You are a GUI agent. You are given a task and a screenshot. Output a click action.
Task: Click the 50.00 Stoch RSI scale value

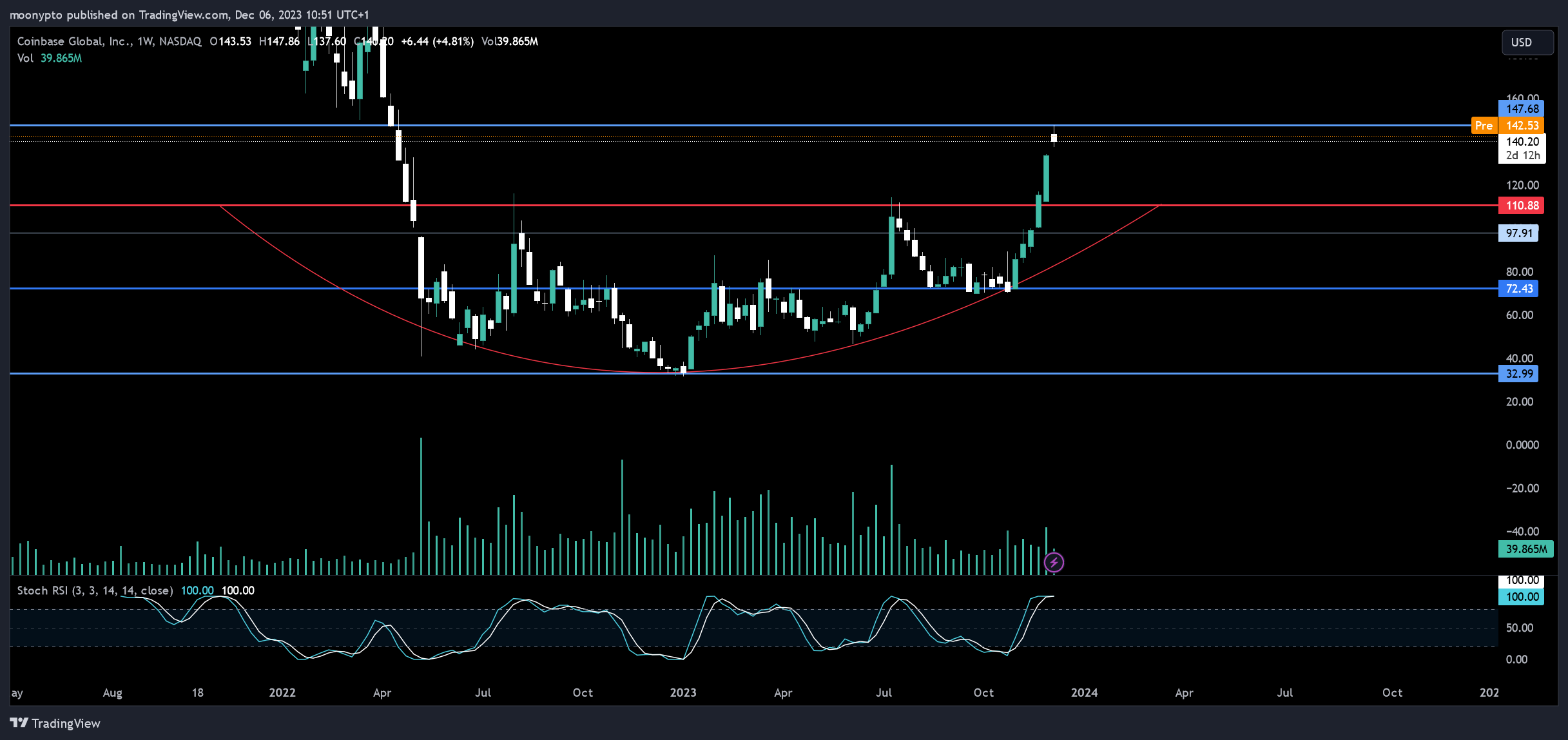tap(1520, 628)
